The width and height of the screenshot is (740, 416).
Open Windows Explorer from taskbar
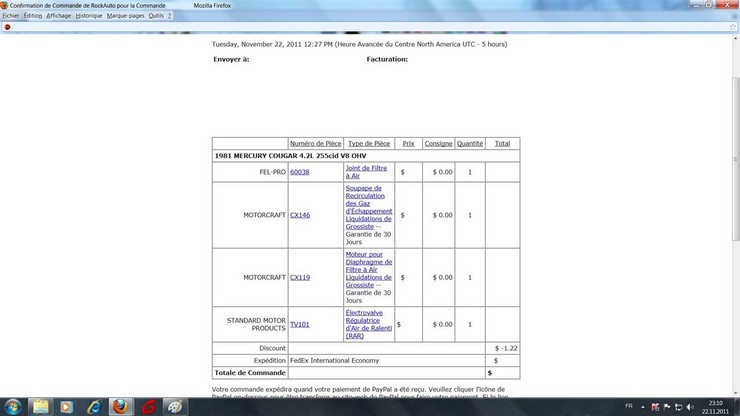coord(41,407)
